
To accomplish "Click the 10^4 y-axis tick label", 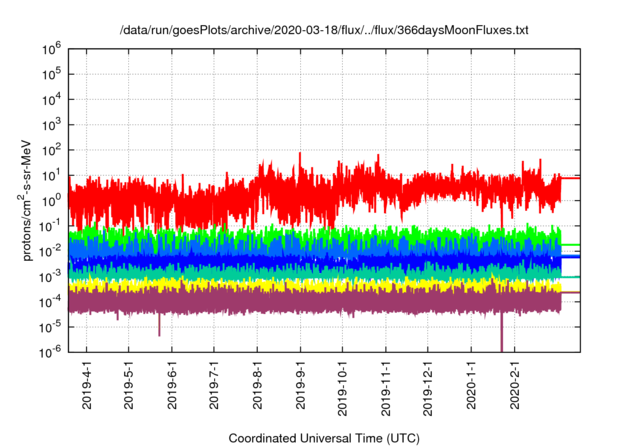I will click(x=51, y=100).
